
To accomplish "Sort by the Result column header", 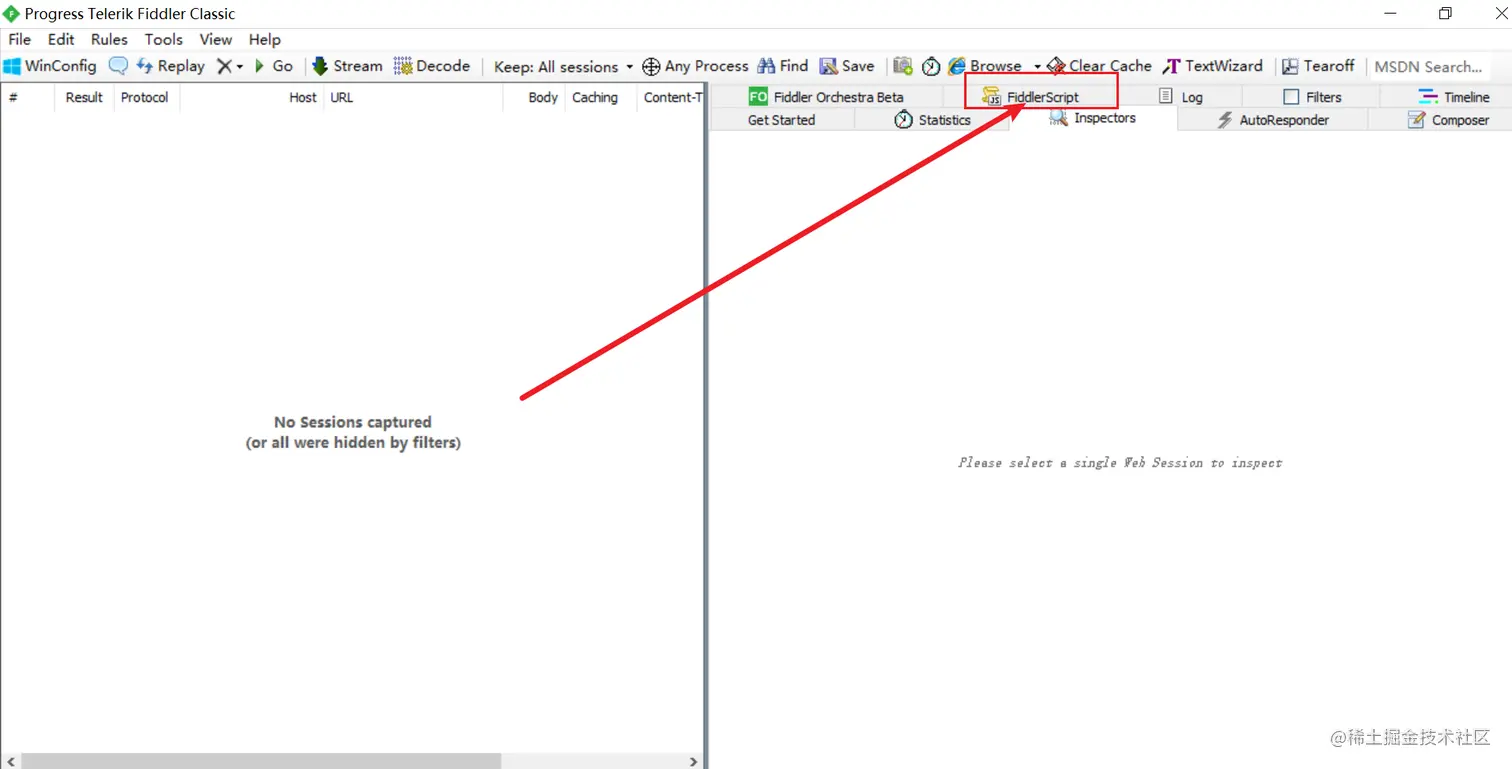I will pos(84,97).
